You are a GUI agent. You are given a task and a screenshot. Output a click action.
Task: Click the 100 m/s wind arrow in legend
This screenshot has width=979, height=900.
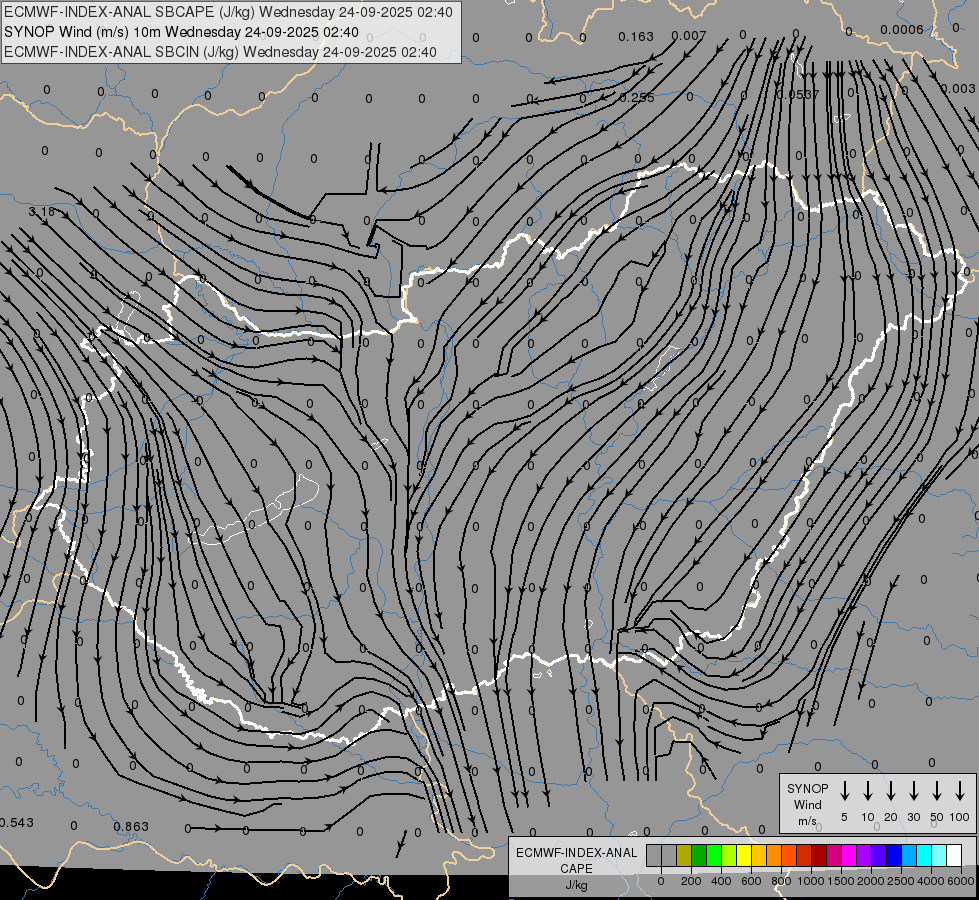(960, 791)
